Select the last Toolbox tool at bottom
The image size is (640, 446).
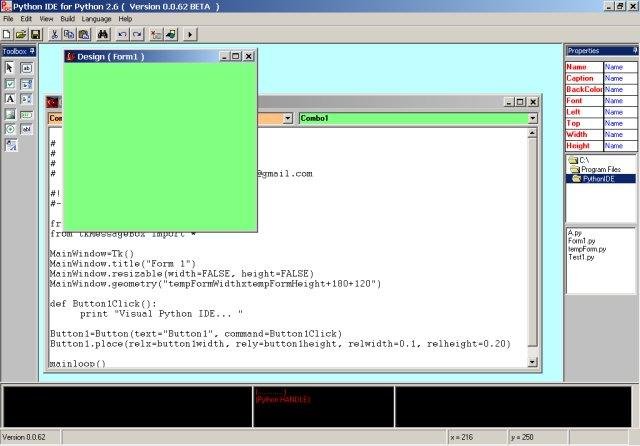click(x=11, y=145)
